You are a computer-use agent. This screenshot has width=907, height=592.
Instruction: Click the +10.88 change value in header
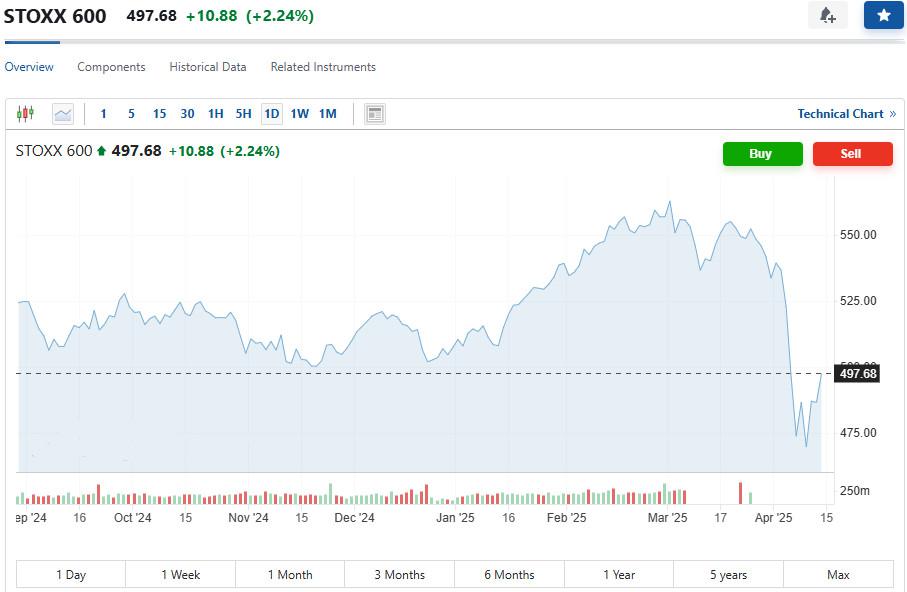point(211,16)
